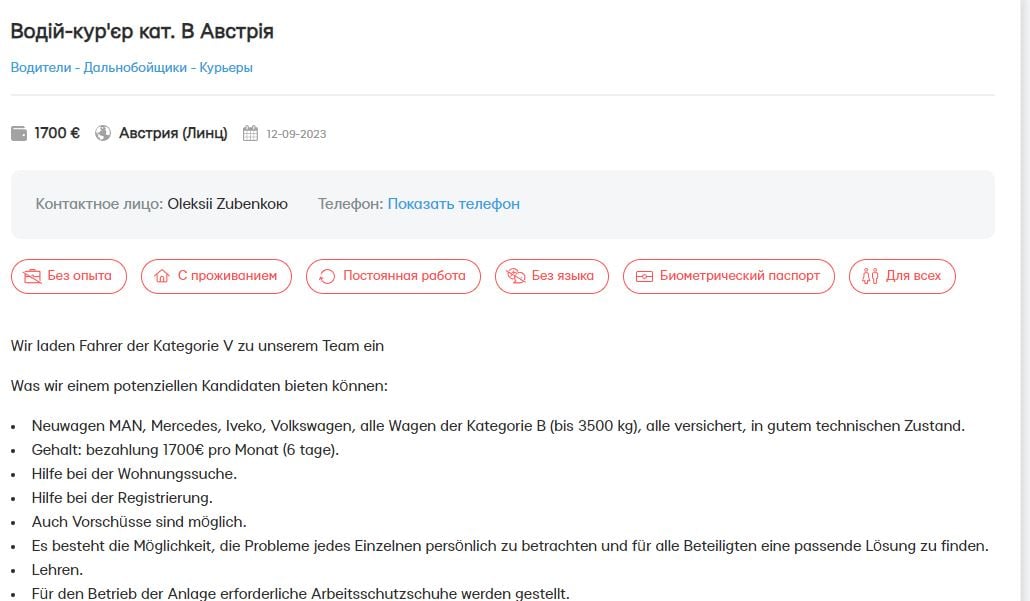Click the Контактное лицо label
The height and width of the screenshot is (601, 1030).
click(99, 204)
